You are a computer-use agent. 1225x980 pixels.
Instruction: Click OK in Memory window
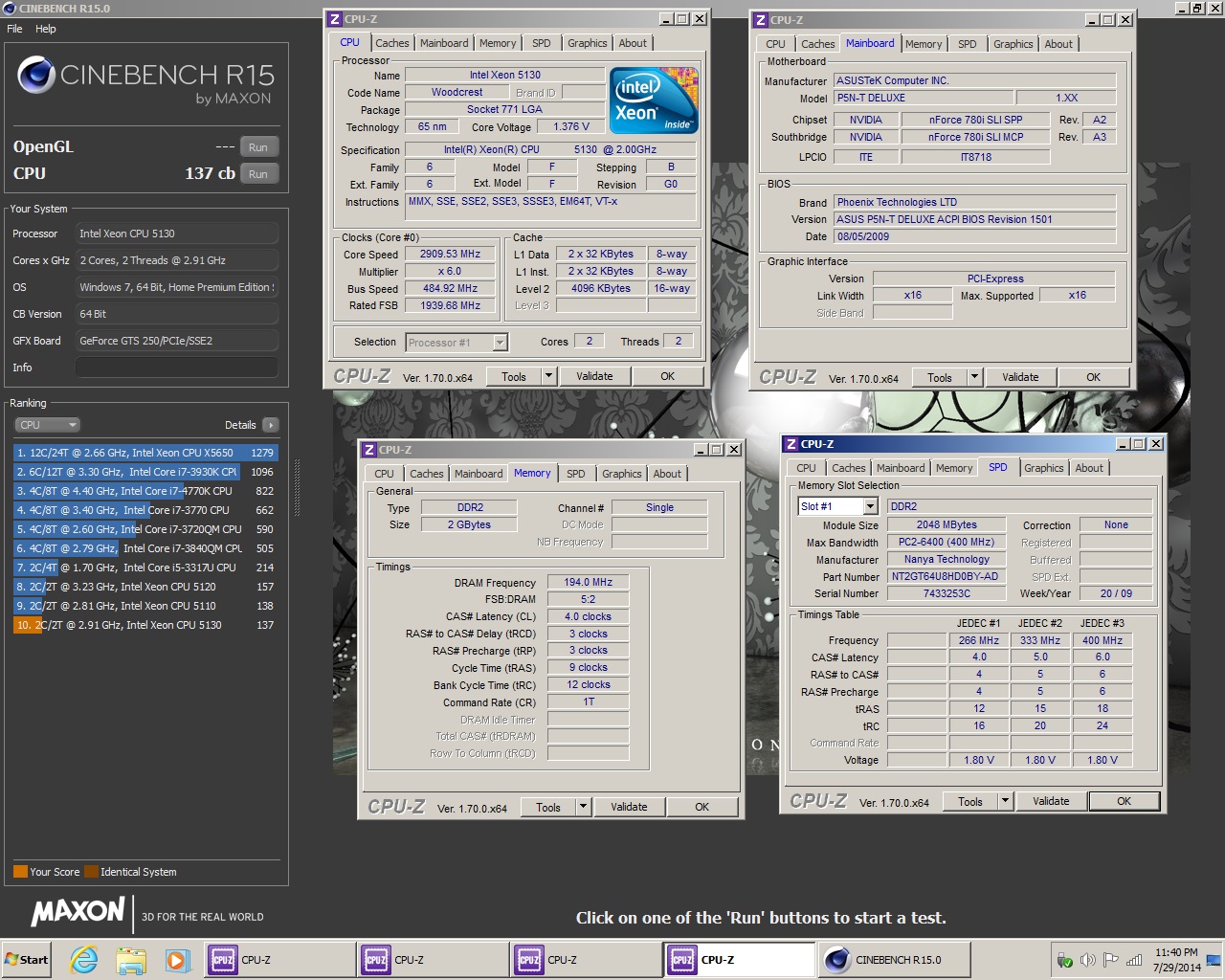click(702, 808)
